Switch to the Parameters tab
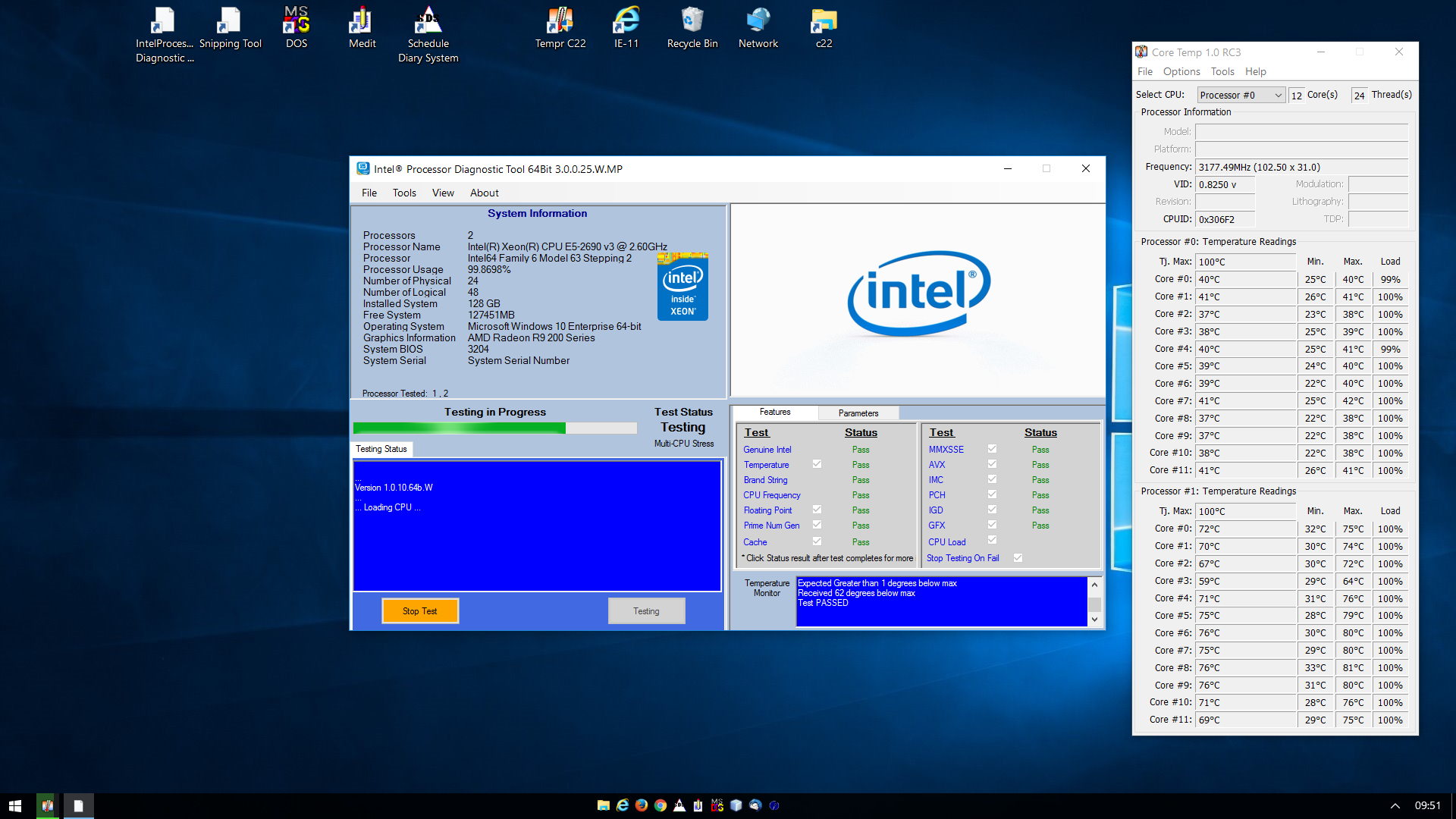 (858, 413)
